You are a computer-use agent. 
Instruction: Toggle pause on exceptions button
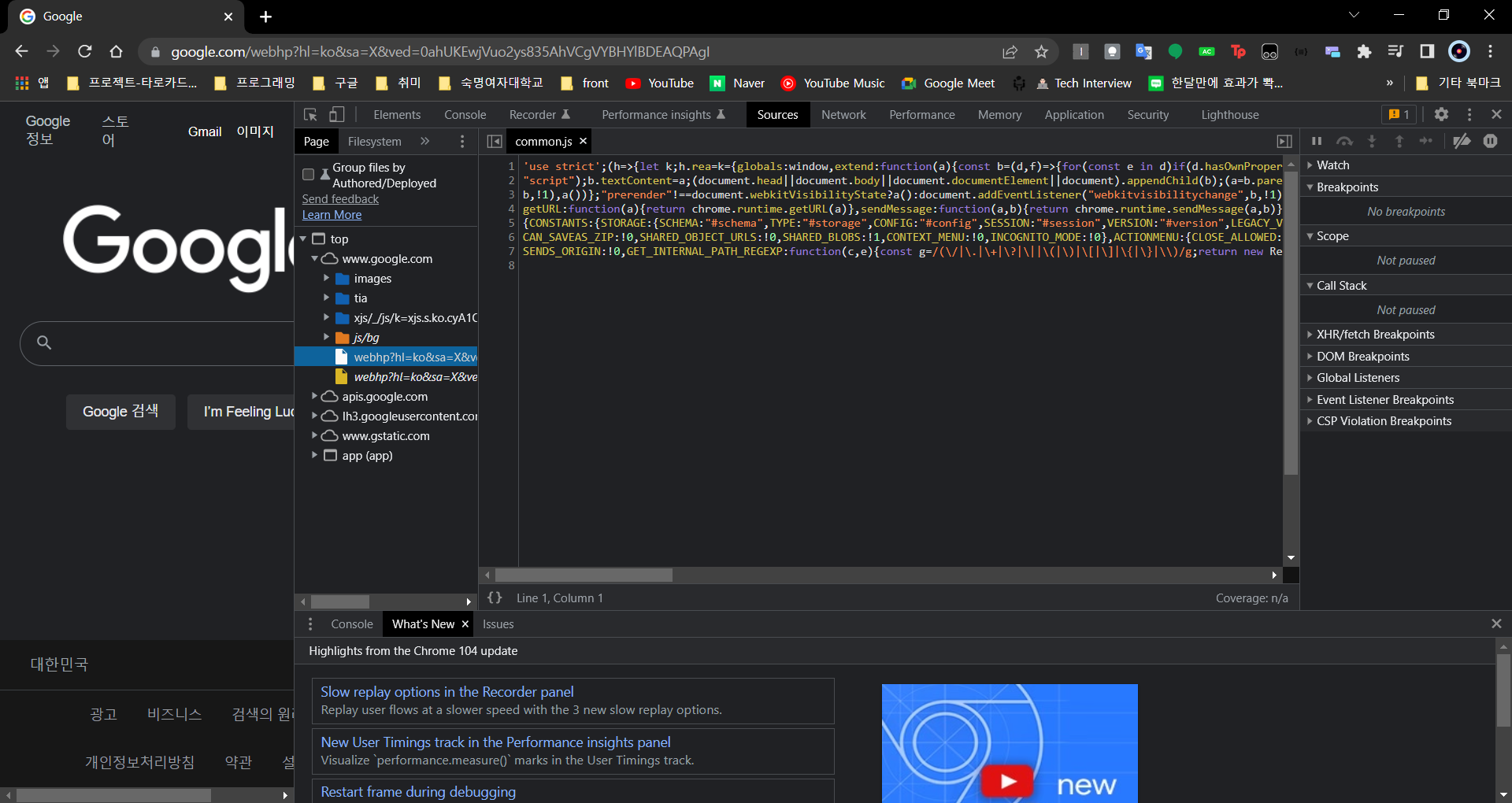point(1490,141)
